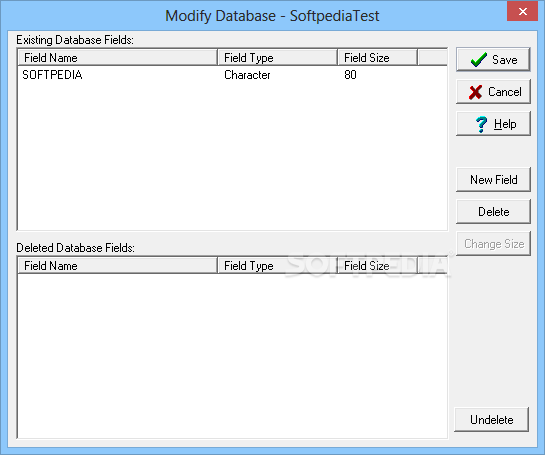545x455 pixels.
Task: Close the Modify Database dialog window
Action: [x=522, y=11]
